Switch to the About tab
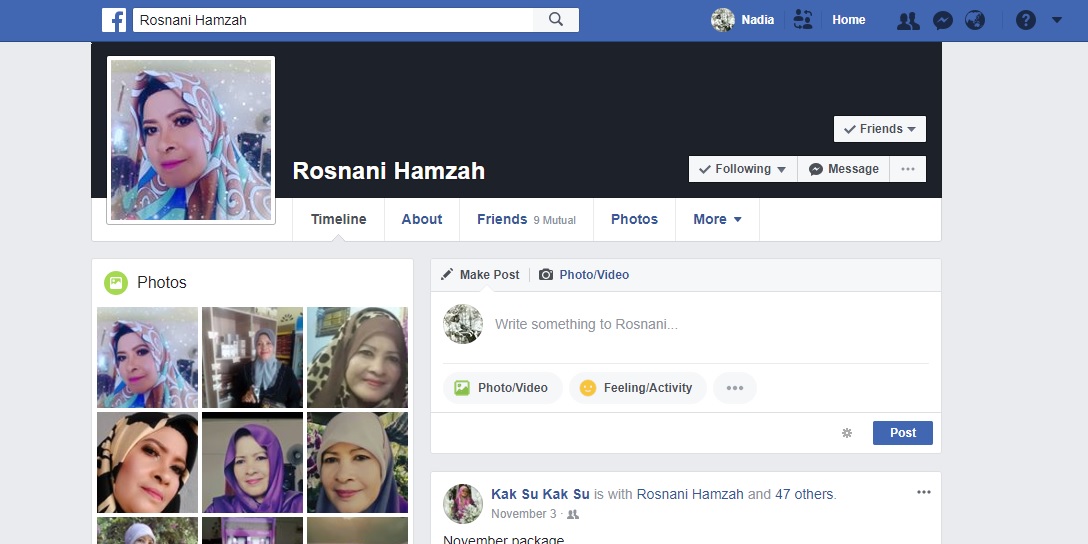Image resolution: width=1088 pixels, height=544 pixels. click(x=422, y=219)
